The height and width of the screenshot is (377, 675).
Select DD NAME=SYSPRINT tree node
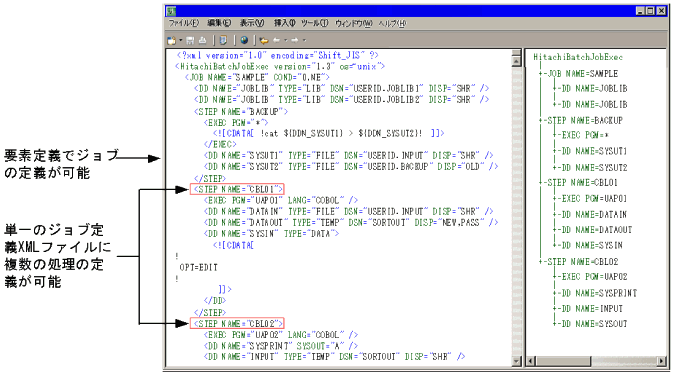click(x=599, y=293)
